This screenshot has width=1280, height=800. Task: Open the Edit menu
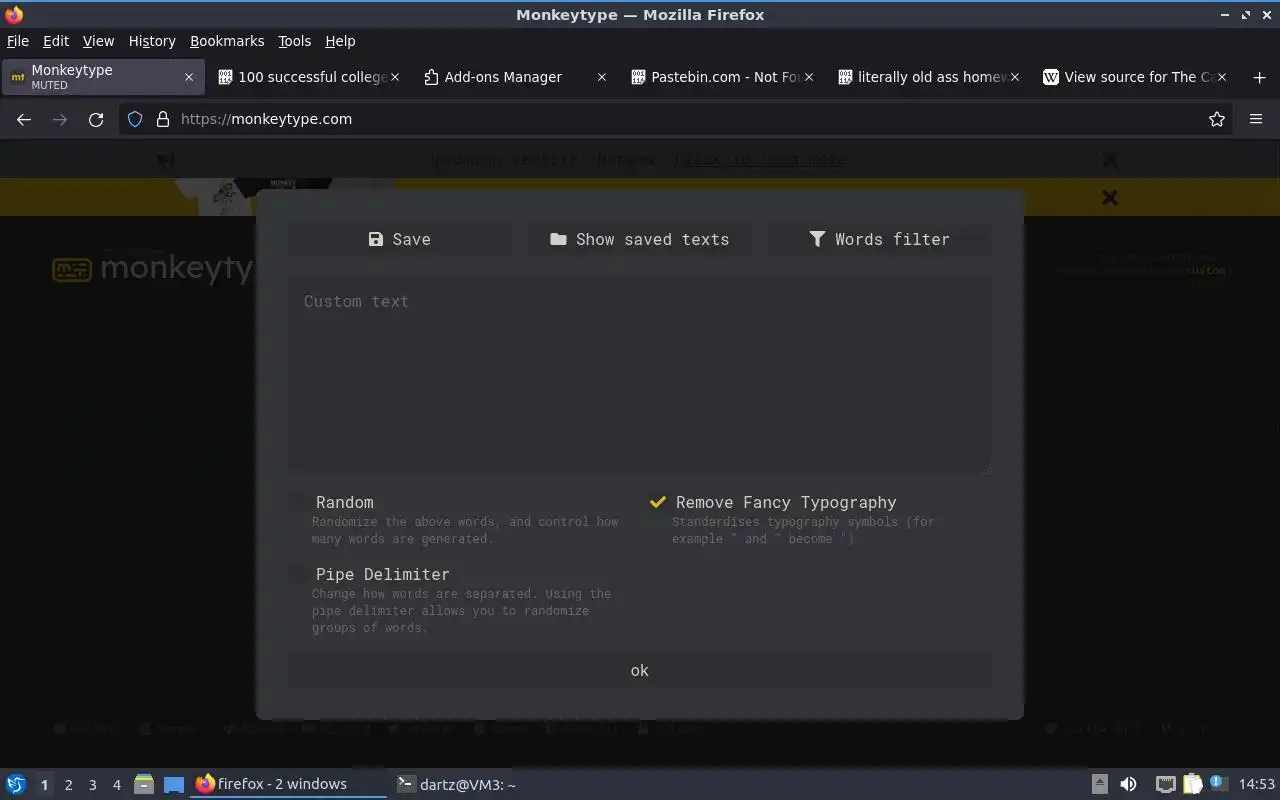point(56,41)
